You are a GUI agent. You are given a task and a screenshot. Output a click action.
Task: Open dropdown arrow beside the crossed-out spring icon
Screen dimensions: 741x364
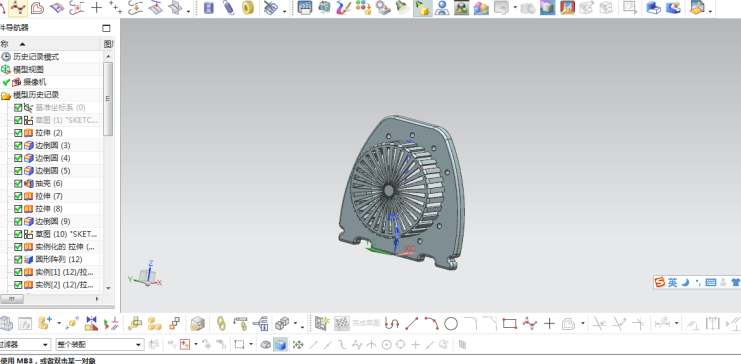pos(285,10)
